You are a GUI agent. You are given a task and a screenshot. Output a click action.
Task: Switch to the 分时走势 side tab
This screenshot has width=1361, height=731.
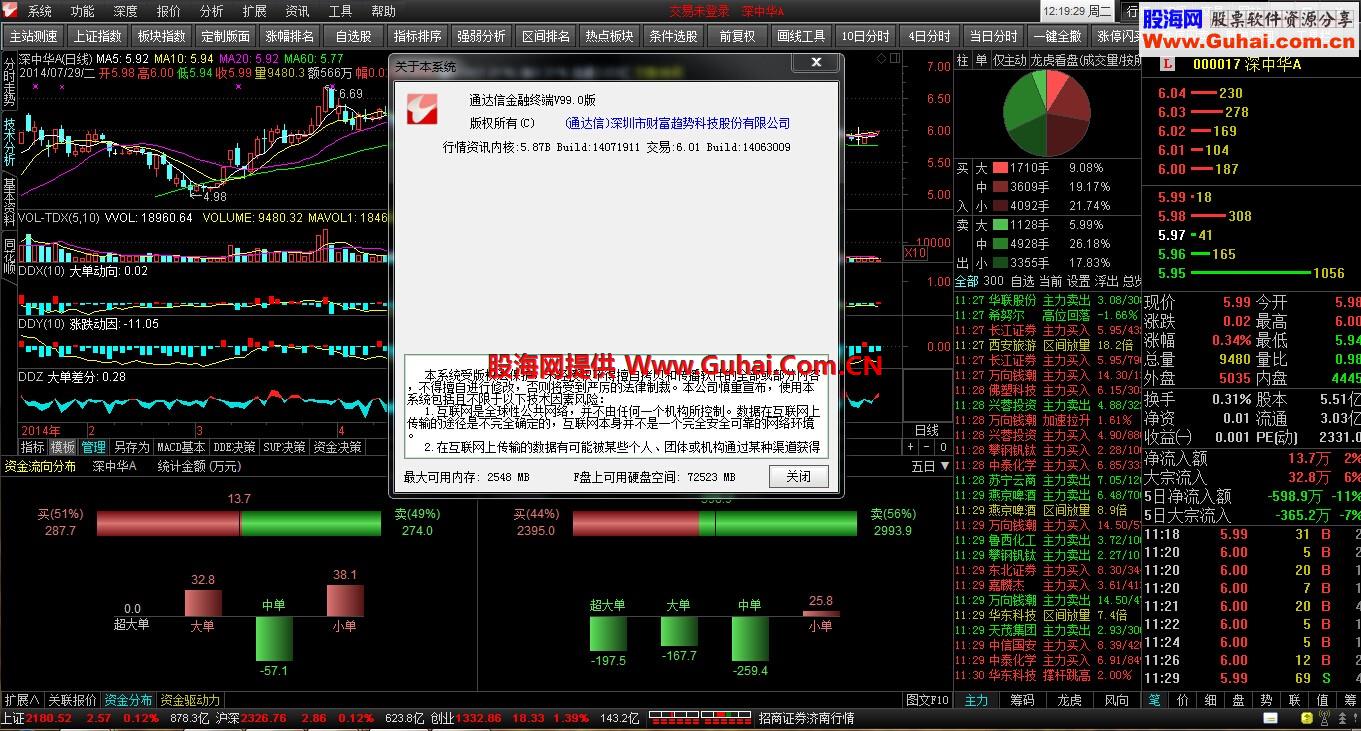(9, 83)
